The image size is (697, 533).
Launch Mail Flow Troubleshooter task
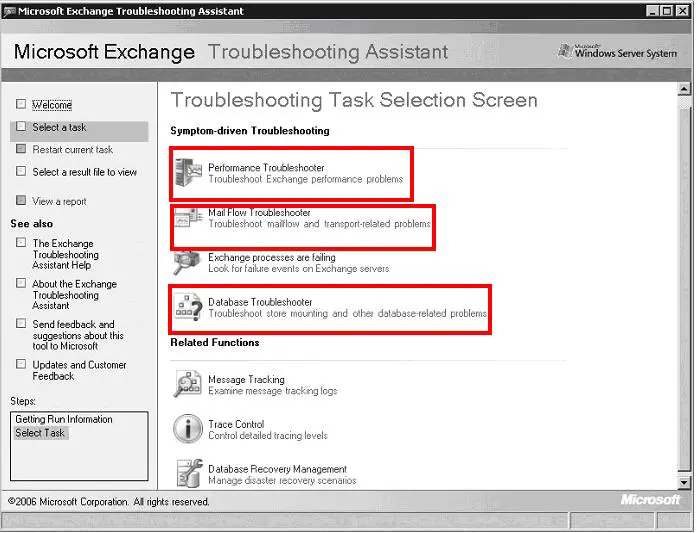click(259, 212)
